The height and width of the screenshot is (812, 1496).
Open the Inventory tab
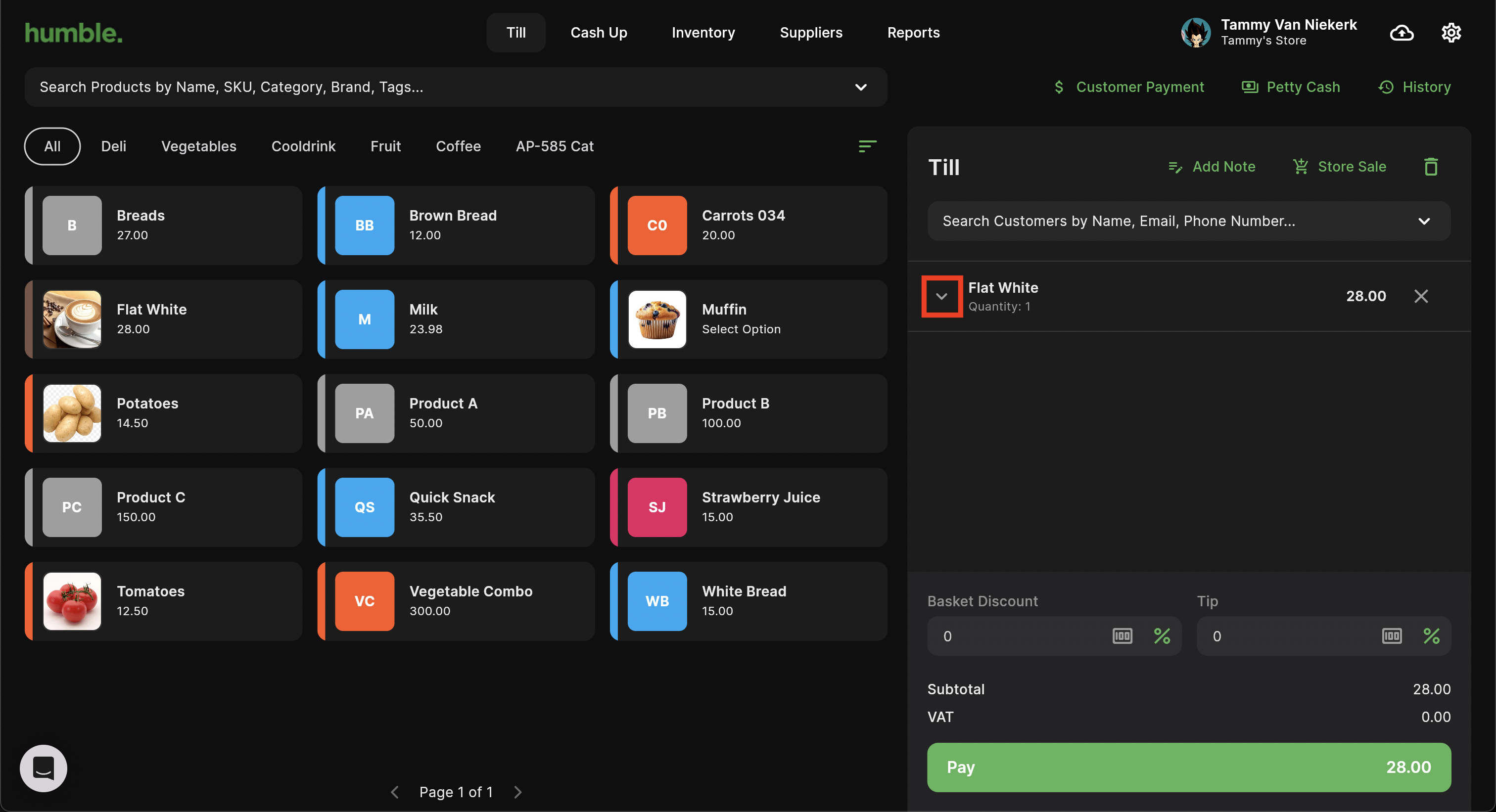[x=702, y=33]
